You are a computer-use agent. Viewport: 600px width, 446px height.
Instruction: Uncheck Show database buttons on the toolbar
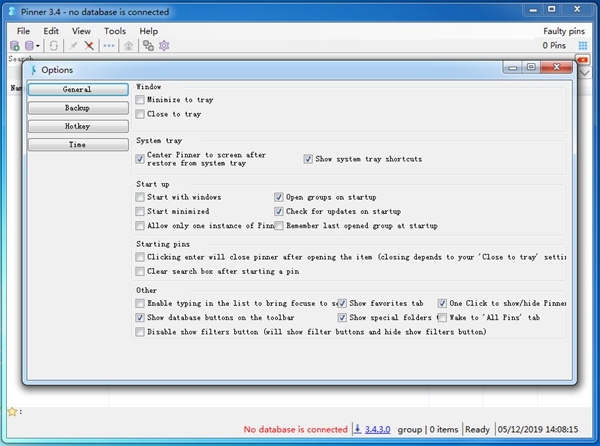(140, 317)
